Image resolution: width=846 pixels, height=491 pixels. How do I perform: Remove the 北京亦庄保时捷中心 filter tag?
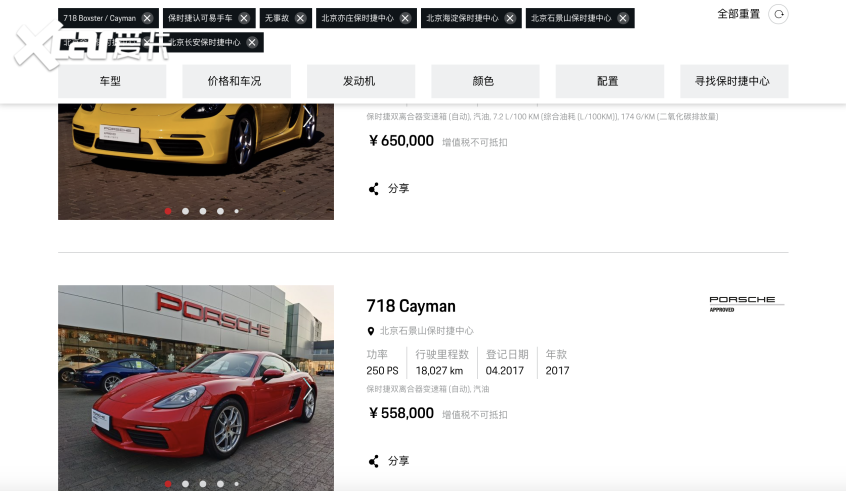(x=405, y=18)
